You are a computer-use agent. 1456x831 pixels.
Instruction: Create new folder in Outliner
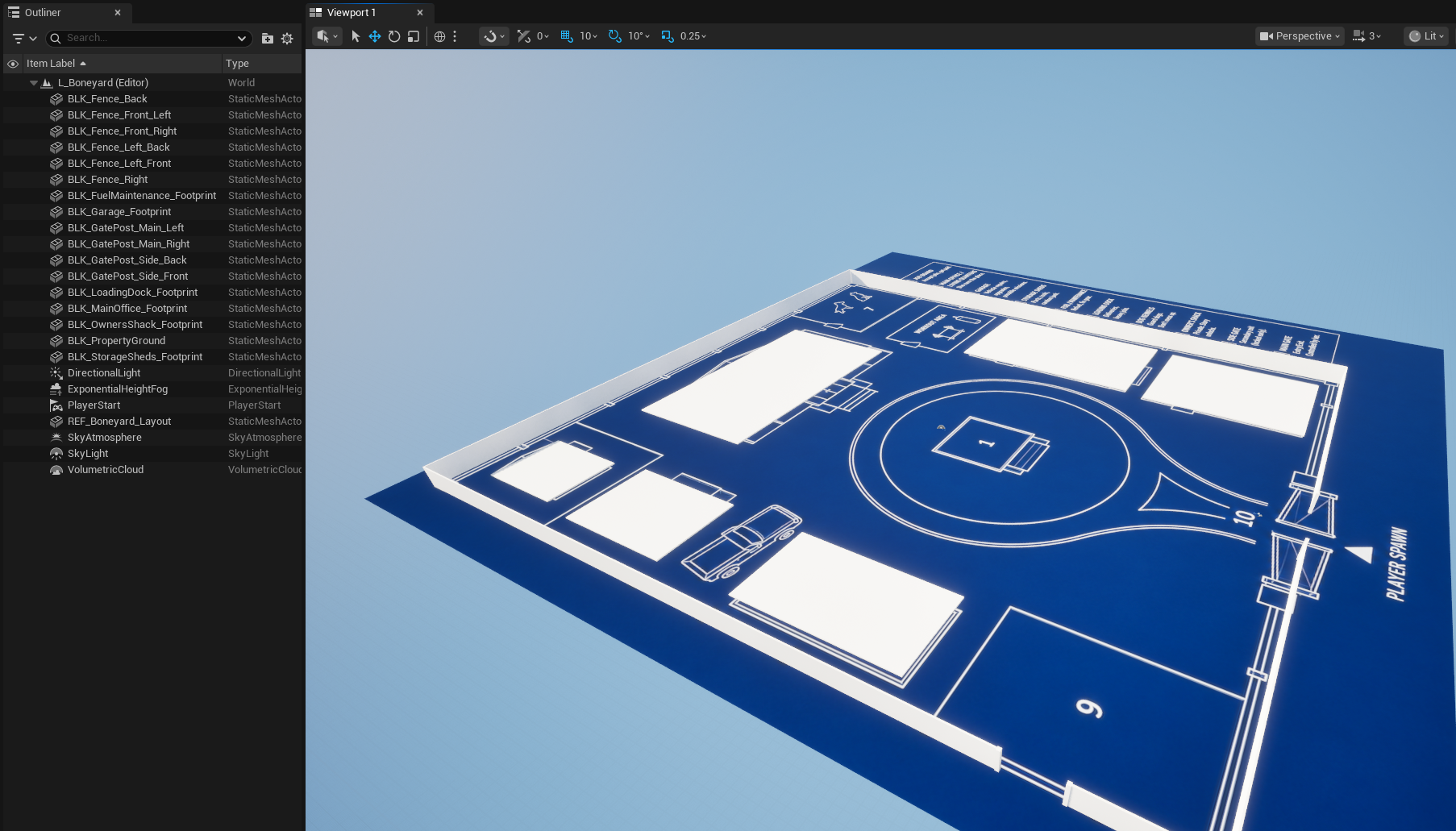point(268,38)
